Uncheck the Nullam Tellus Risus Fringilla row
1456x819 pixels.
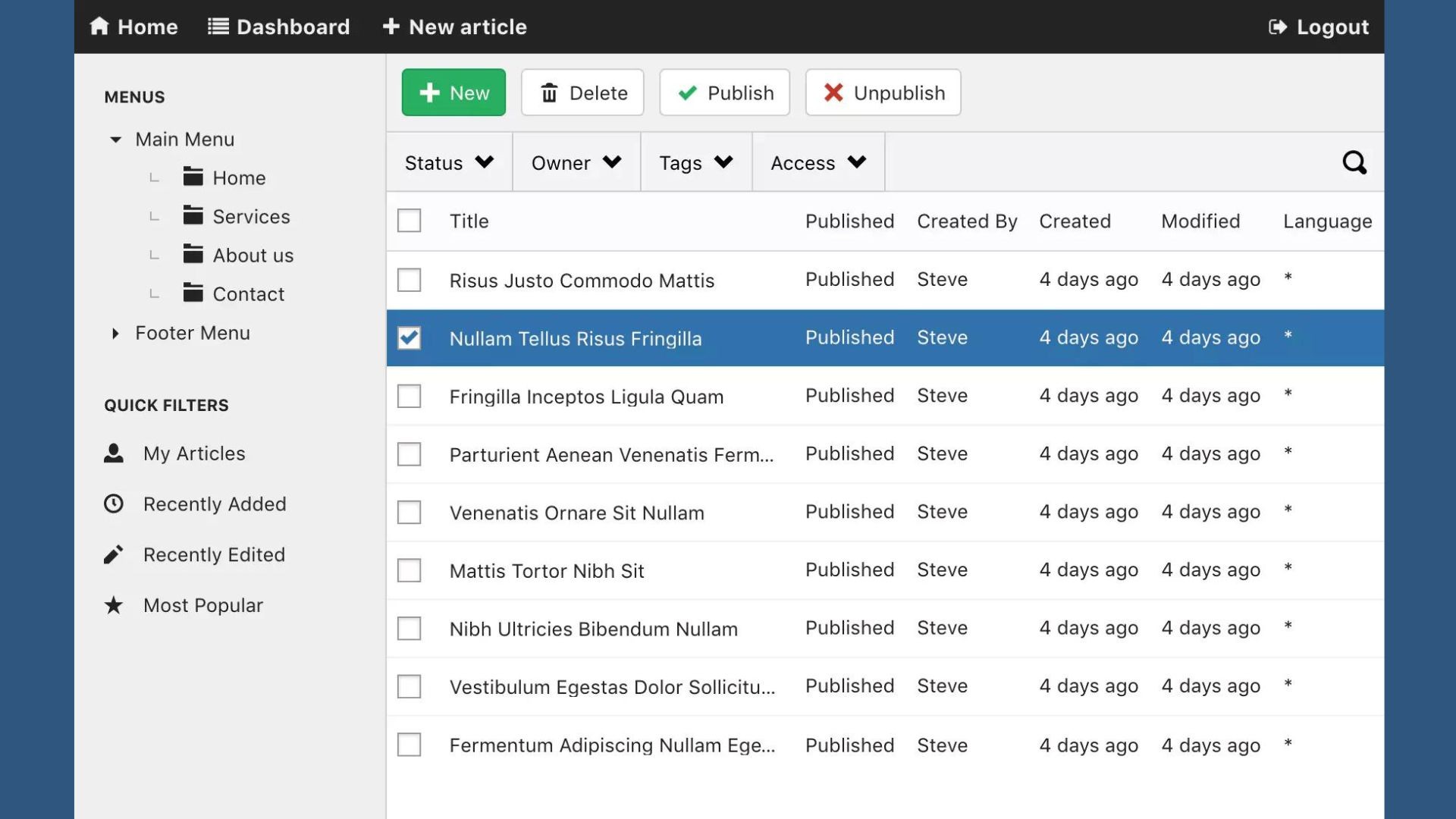(x=409, y=338)
